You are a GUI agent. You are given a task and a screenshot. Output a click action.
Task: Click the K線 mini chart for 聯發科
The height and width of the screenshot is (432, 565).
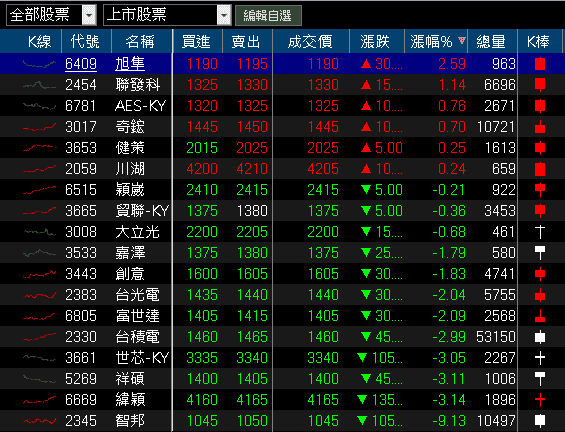pos(39,85)
